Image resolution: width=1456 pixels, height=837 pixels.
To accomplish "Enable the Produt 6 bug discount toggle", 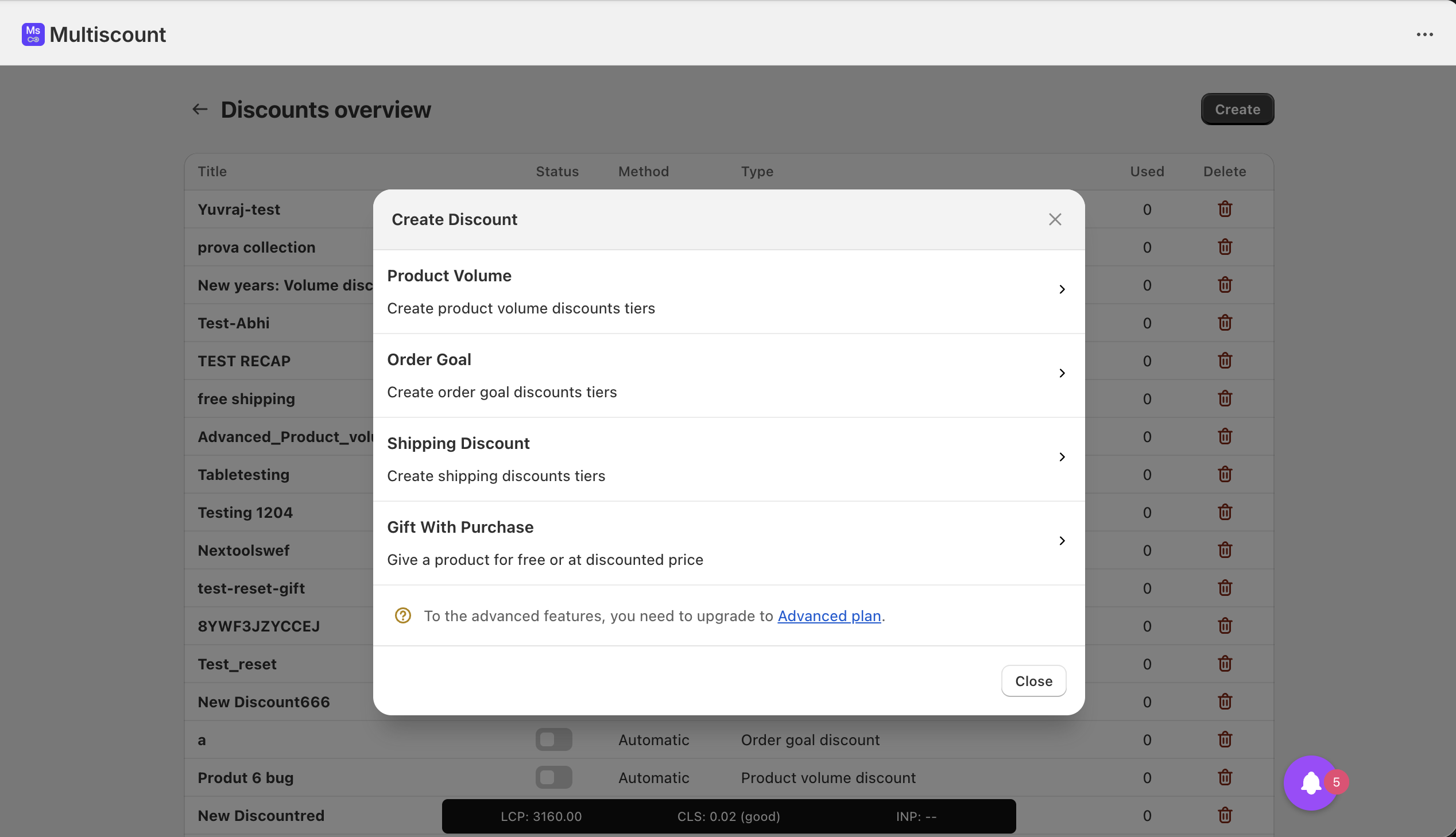I will [553, 777].
